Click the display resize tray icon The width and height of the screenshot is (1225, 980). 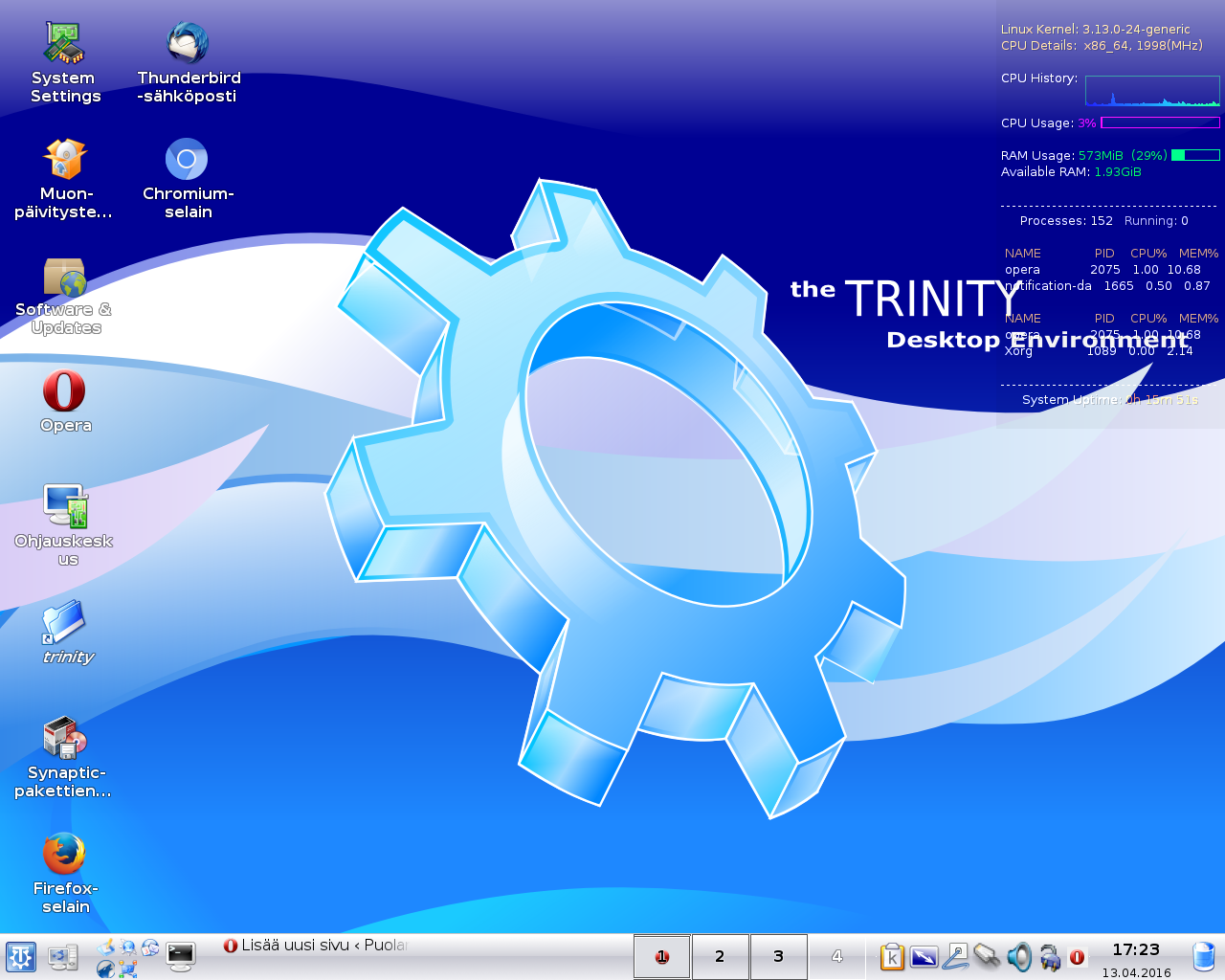coord(924,956)
